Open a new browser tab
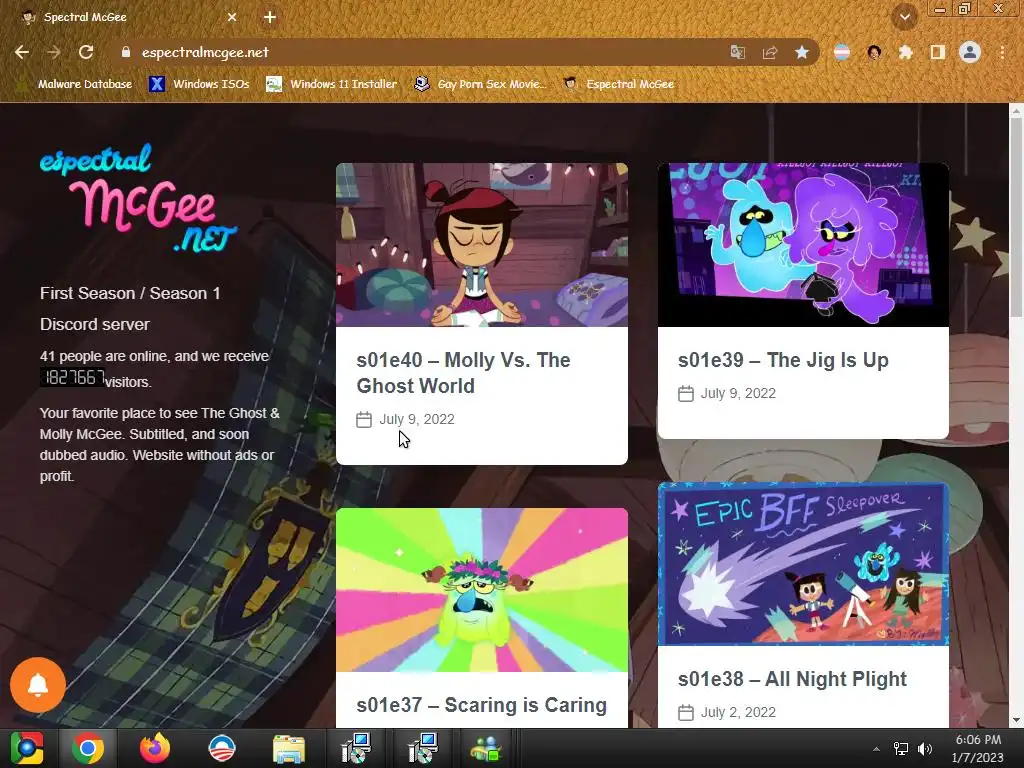The image size is (1024, 768). pyautogui.click(x=270, y=17)
